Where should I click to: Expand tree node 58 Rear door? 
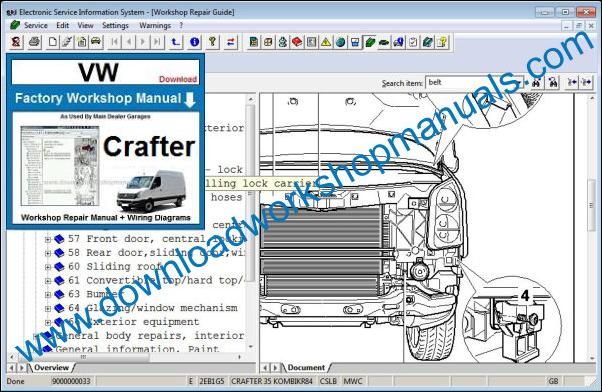[x=48, y=253]
